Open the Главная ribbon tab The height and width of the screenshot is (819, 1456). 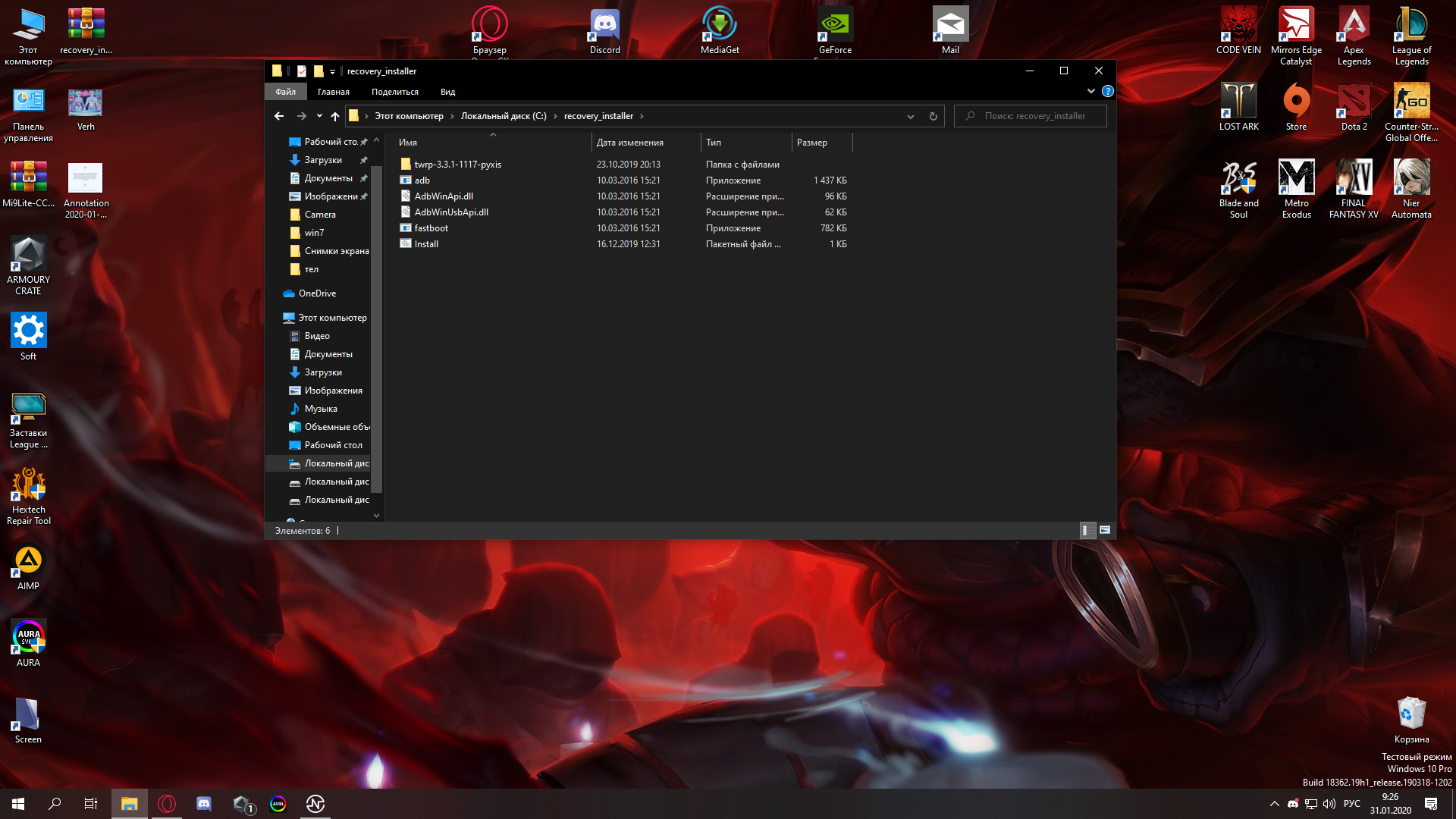click(334, 92)
